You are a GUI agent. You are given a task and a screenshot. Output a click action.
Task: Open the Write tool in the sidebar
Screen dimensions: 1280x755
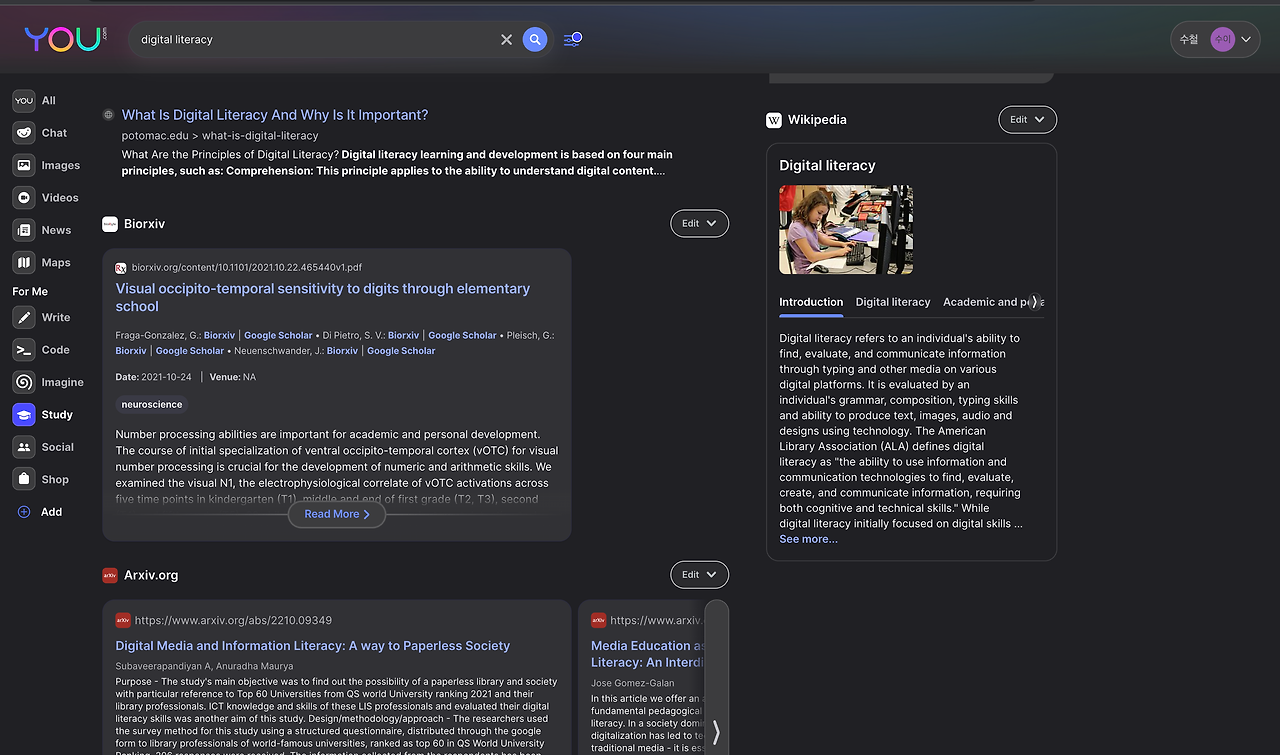(42, 318)
